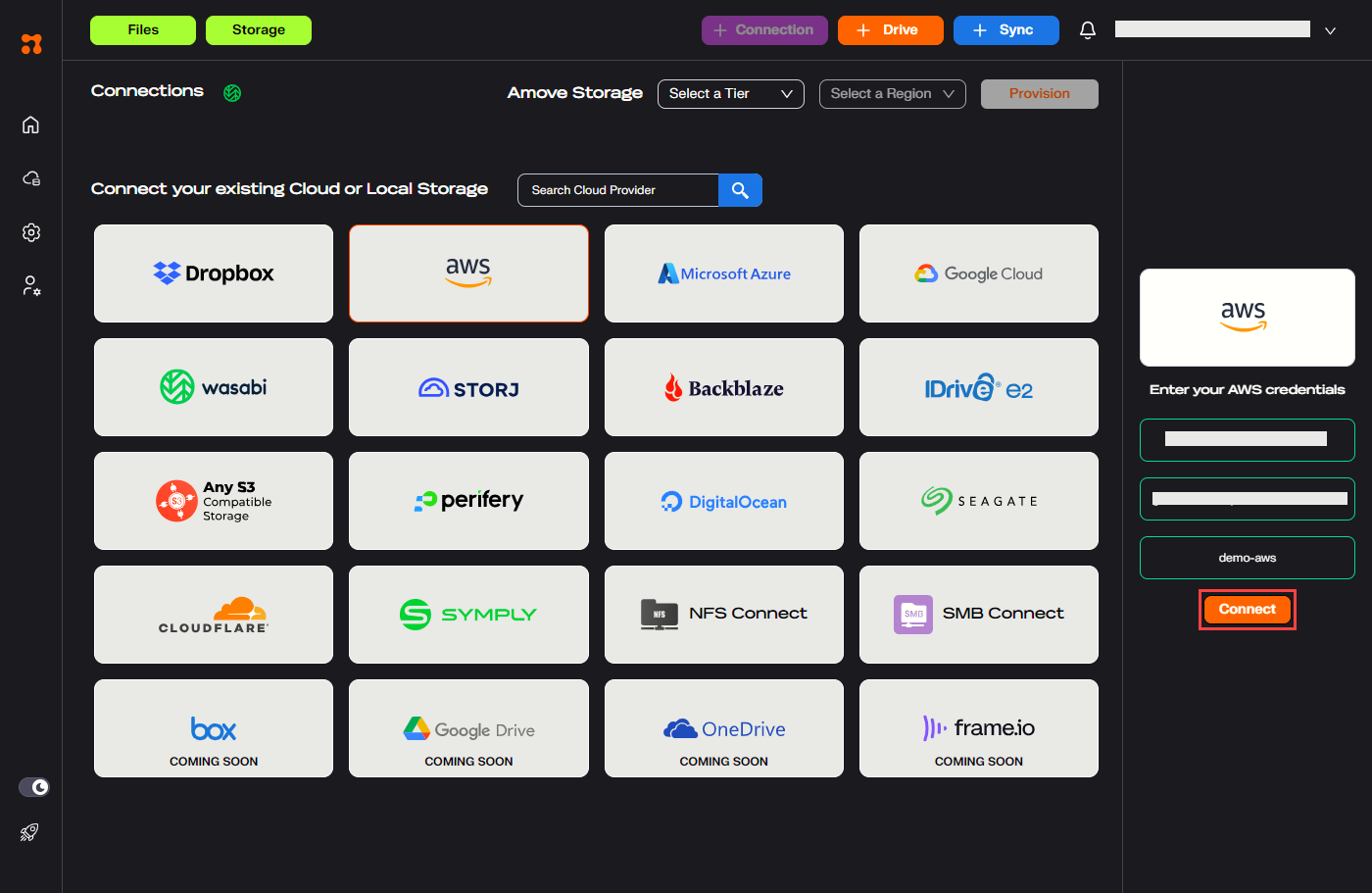The height and width of the screenshot is (893, 1372).
Task: Switch to the Files tab
Action: 143,30
